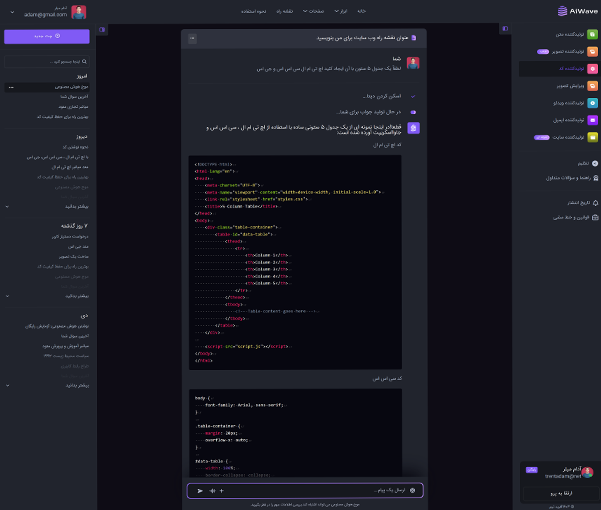Image resolution: width=601 pixels, height=510 pixels.
Task: Click the AI bot avatar in reply
Action: pos(413,128)
